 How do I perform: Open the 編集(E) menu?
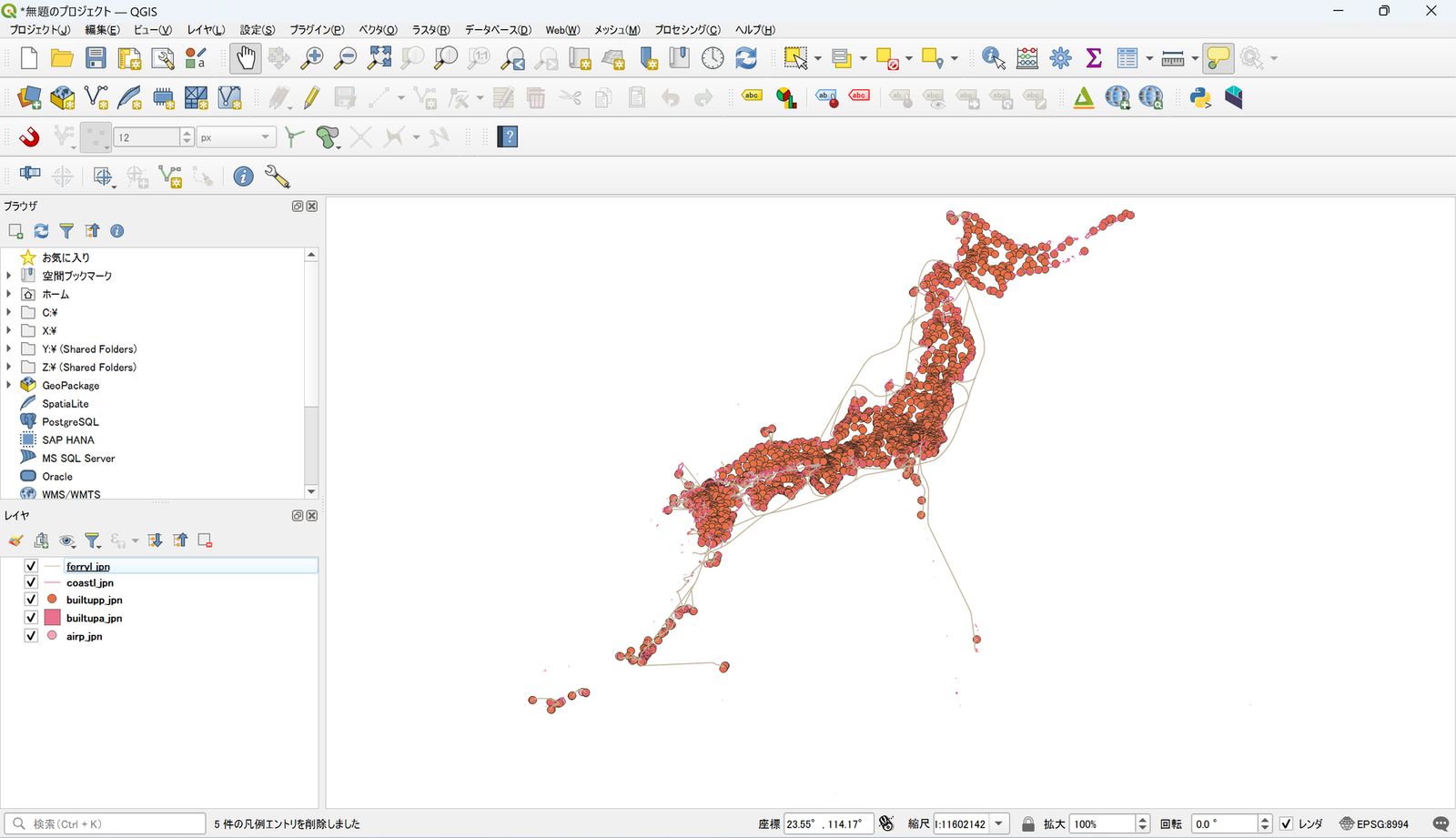coord(102,30)
